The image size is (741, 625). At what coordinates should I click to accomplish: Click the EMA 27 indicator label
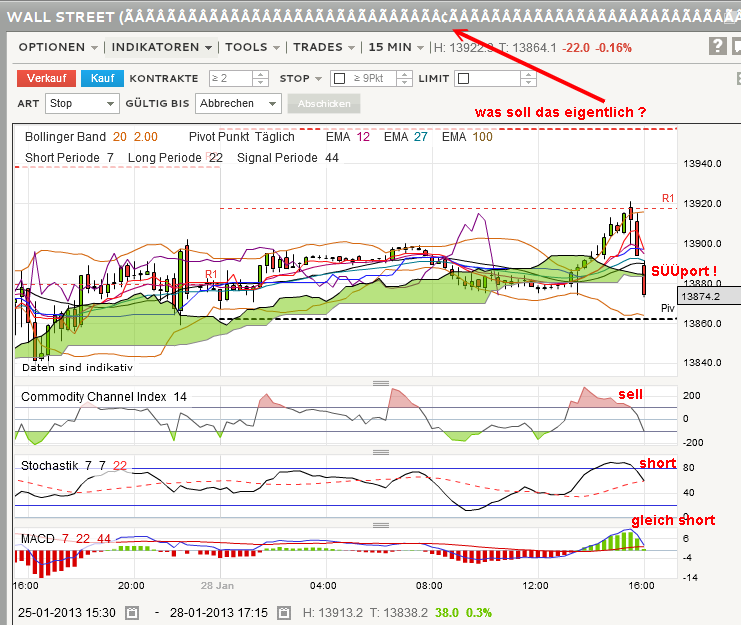[x=405, y=137]
